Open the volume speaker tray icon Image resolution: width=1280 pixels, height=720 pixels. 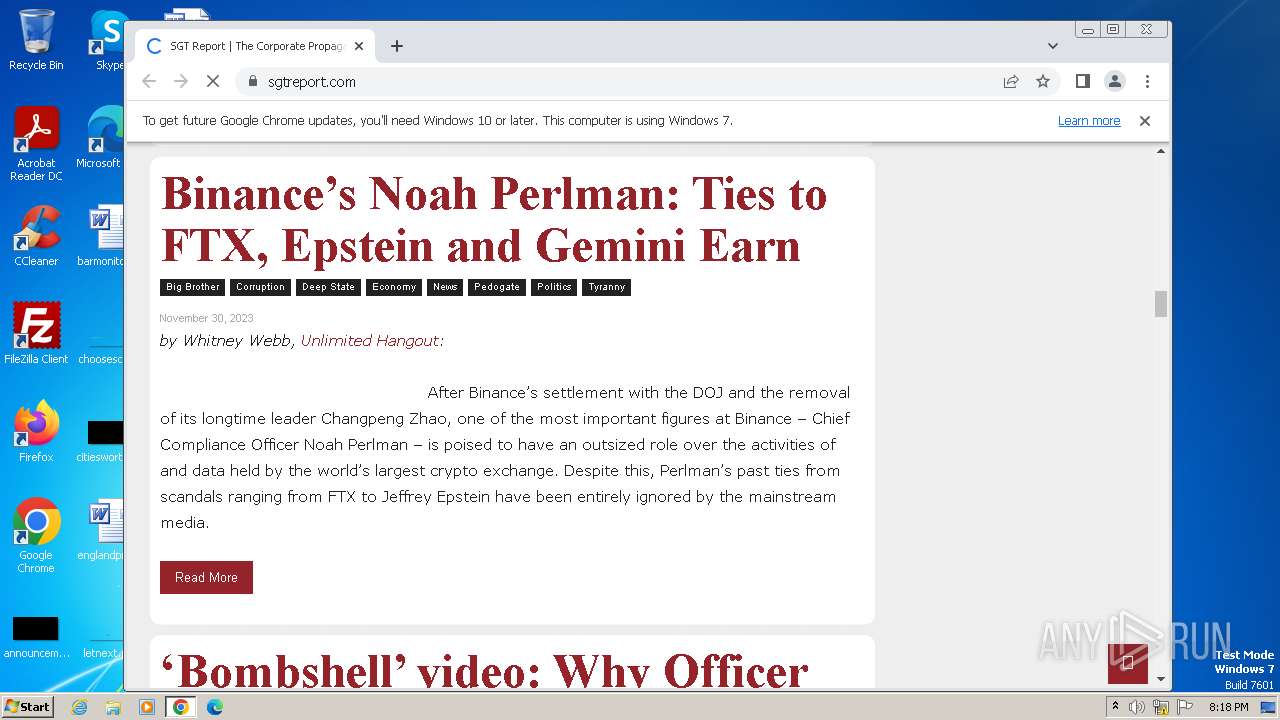[1137, 707]
